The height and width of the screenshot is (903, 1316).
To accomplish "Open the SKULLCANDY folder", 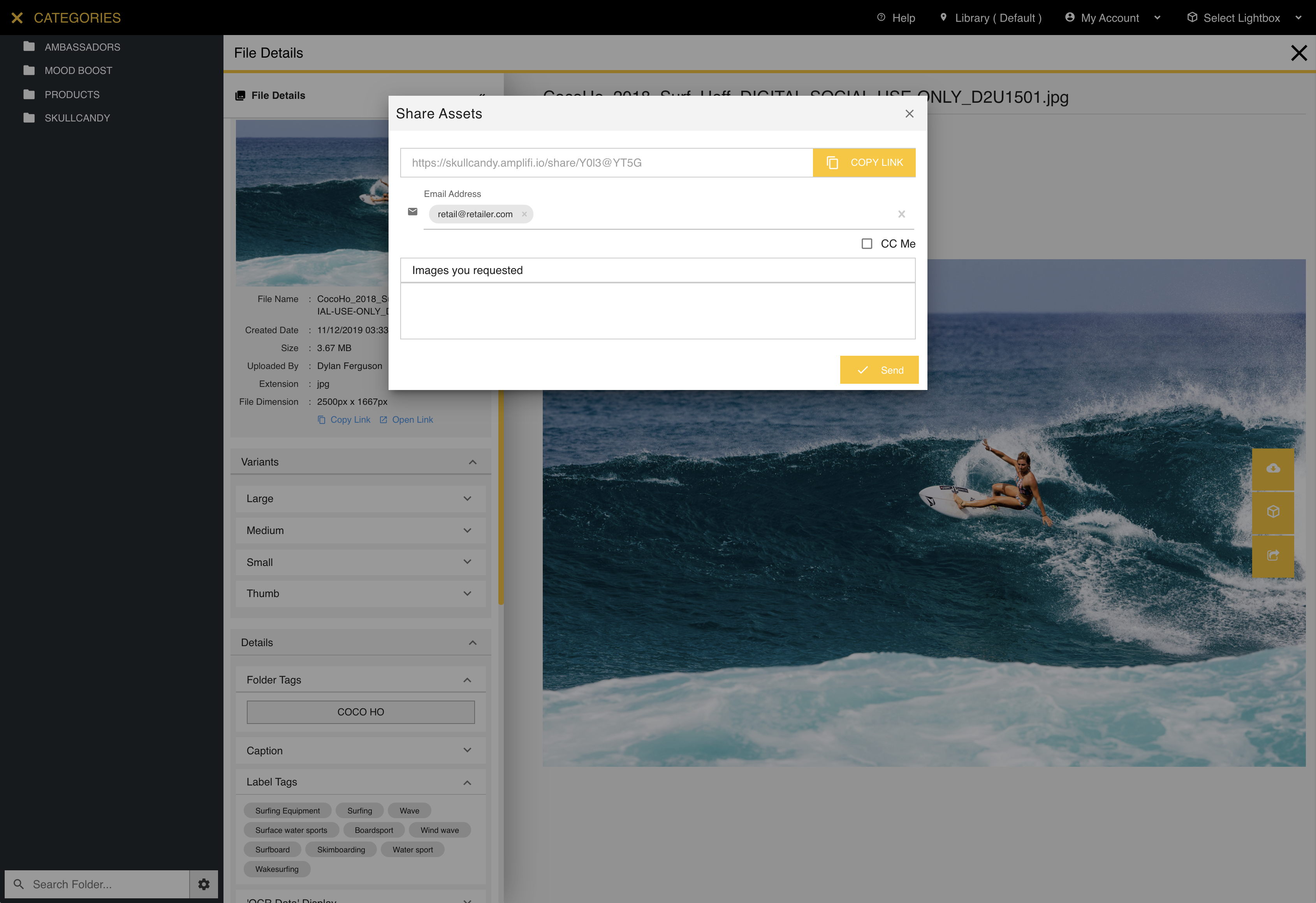I will [67, 118].
